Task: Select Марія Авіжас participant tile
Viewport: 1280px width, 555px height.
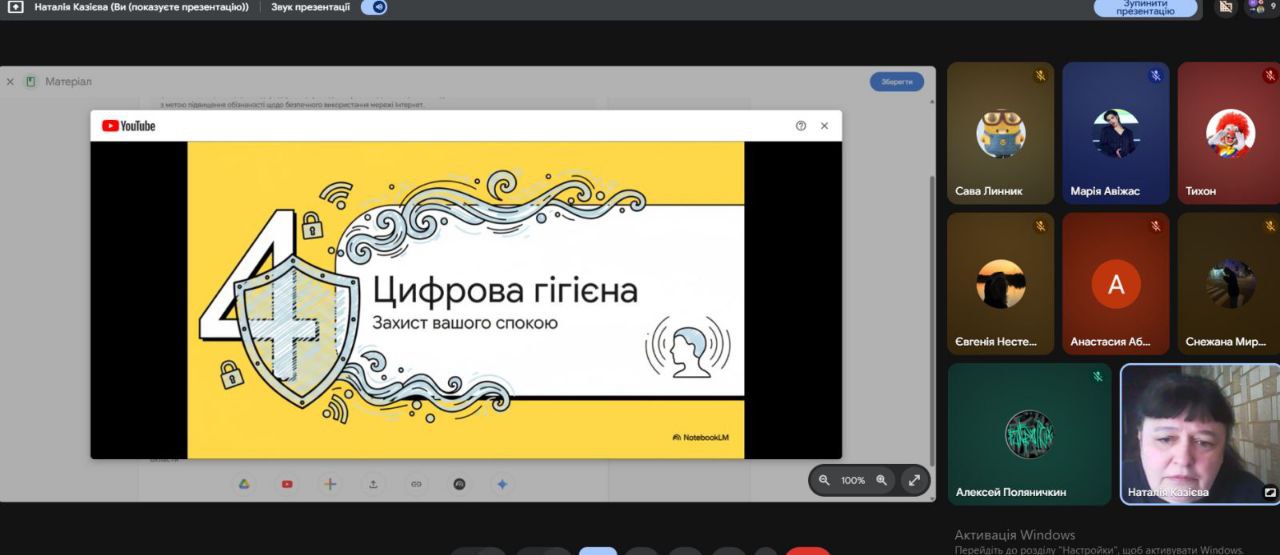Action: (1115, 133)
